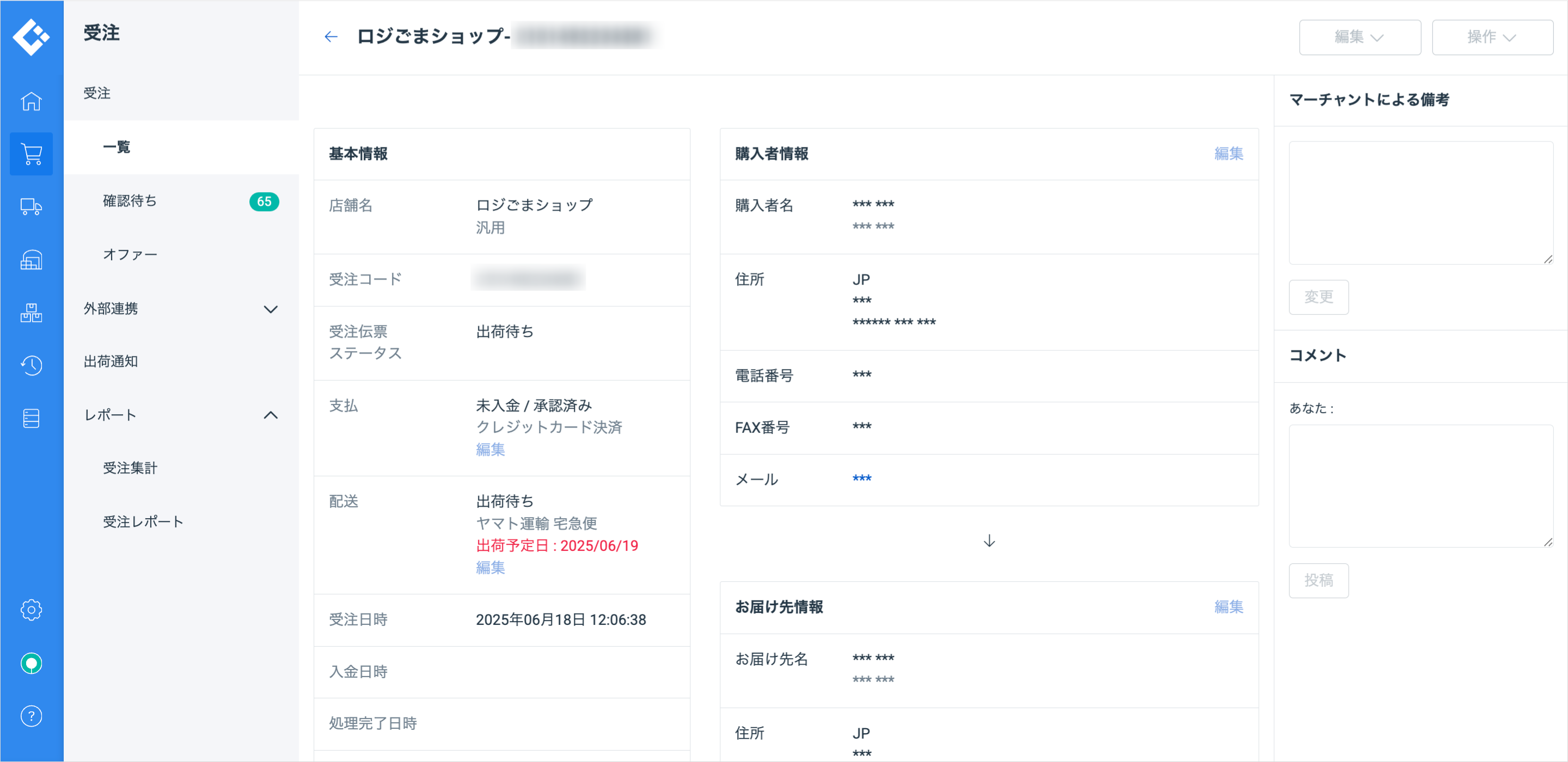Open the settings gear icon
This screenshot has width=1568, height=762.
pyautogui.click(x=31, y=610)
